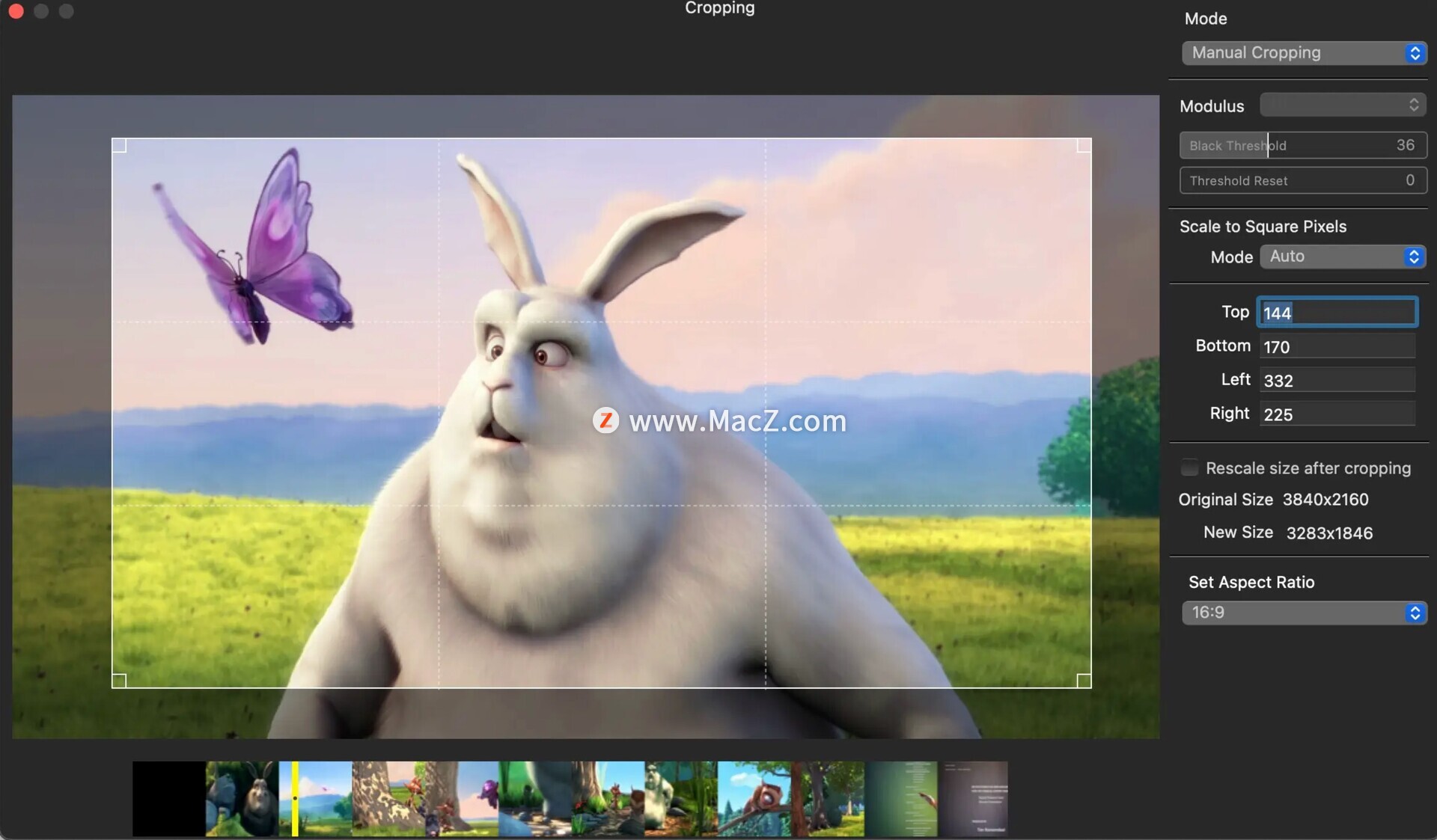Click the New Size 3283x1846 text
The width and height of the screenshot is (1437, 840).
[x=1288, y=533]
